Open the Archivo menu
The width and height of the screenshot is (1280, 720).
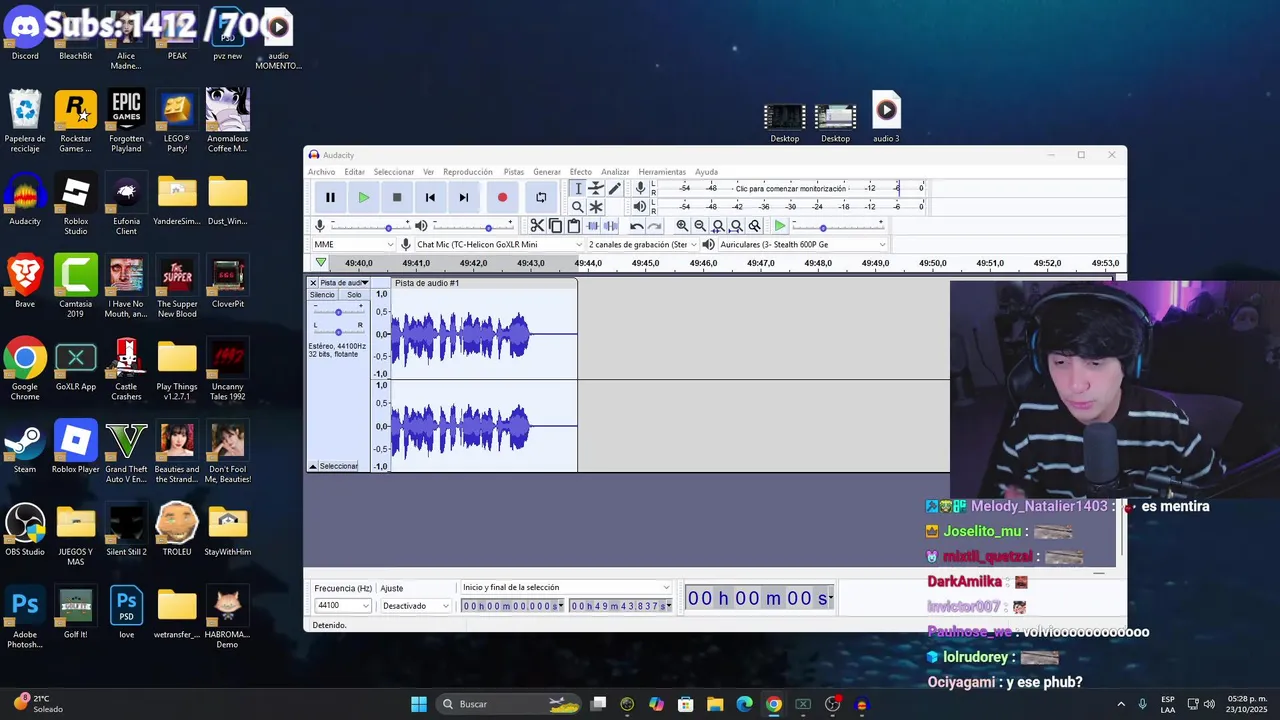click(322, 172)
